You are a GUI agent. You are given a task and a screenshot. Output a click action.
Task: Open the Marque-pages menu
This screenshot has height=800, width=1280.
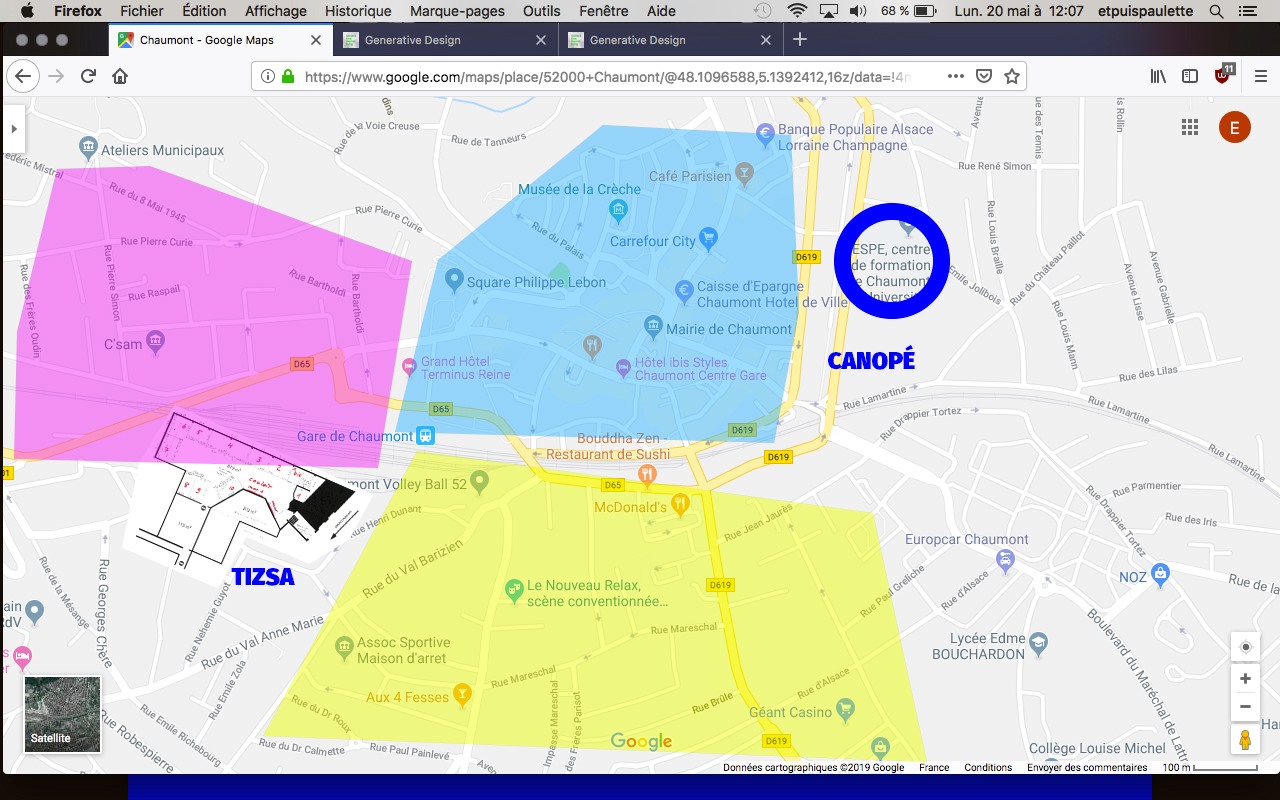click(x=457, y=11)
